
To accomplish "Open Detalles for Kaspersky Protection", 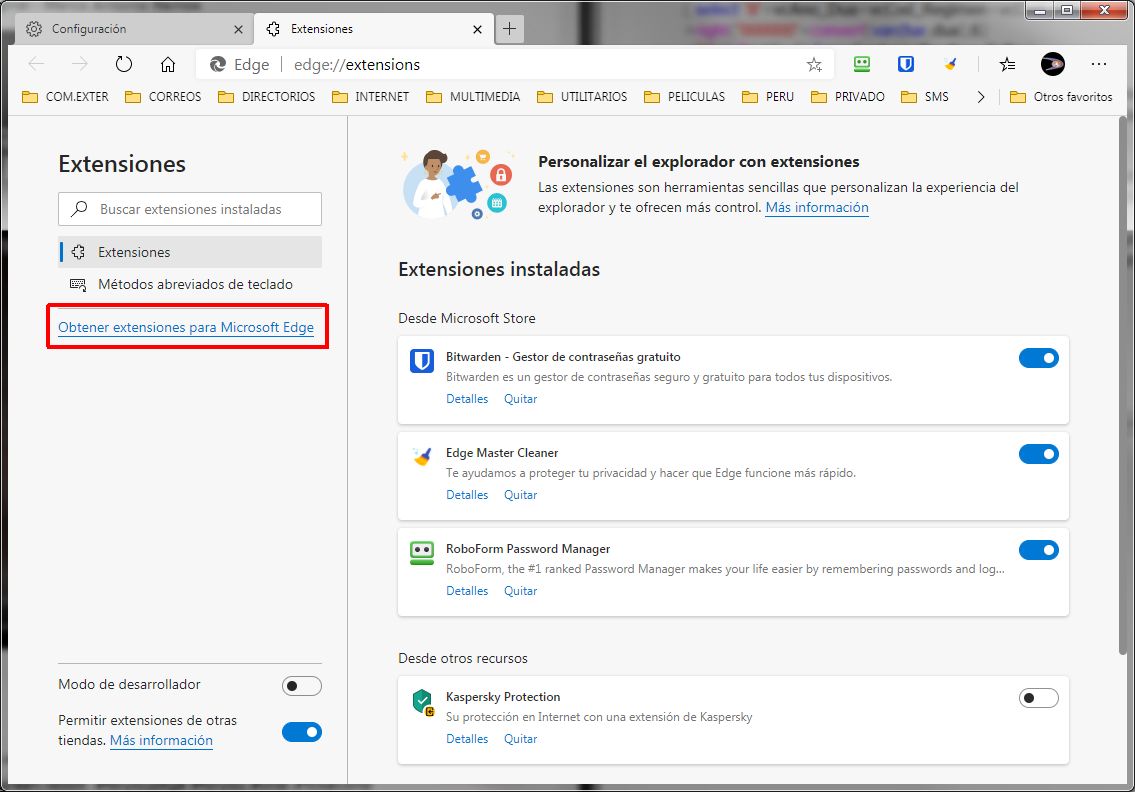I will (467, 739).
